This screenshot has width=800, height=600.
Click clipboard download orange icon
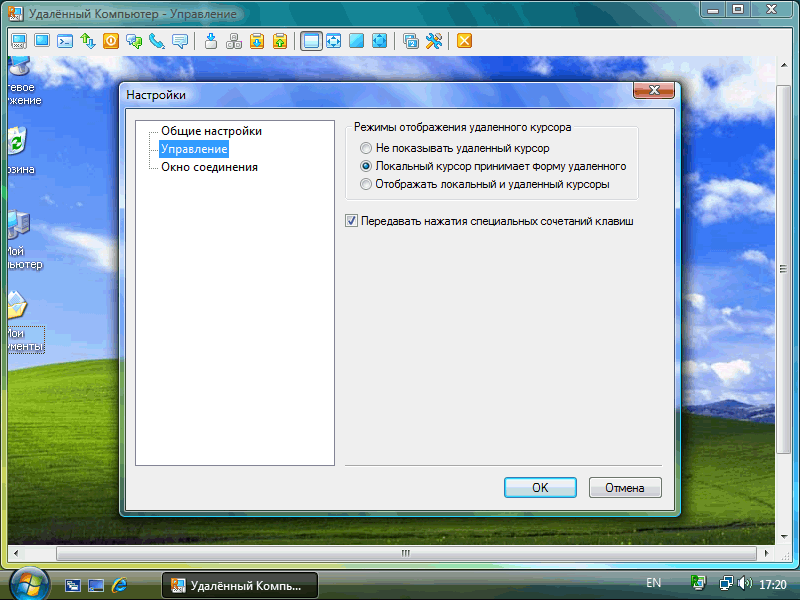(x=257, y=41)
